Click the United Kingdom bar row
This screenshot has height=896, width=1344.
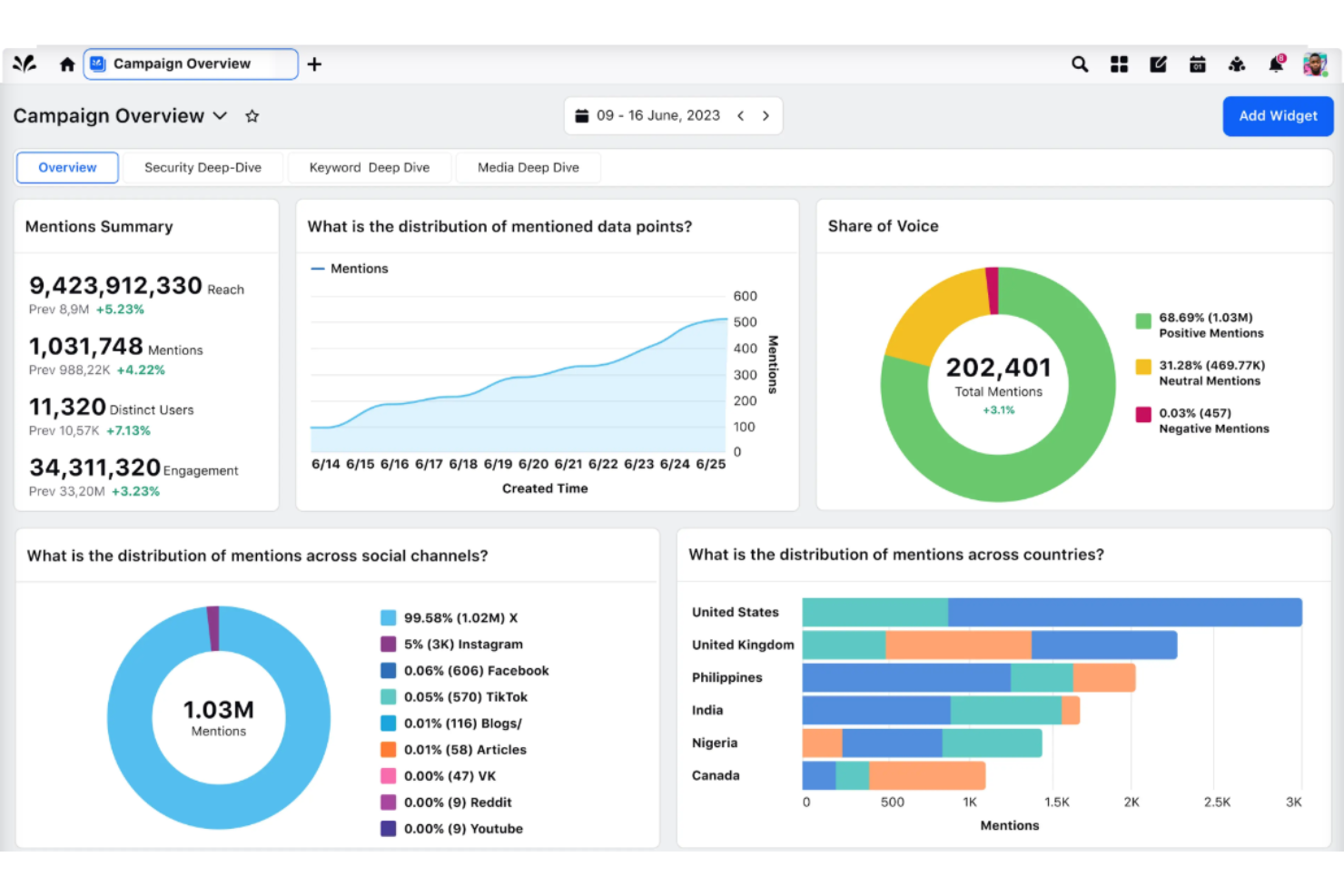[990, 645]
